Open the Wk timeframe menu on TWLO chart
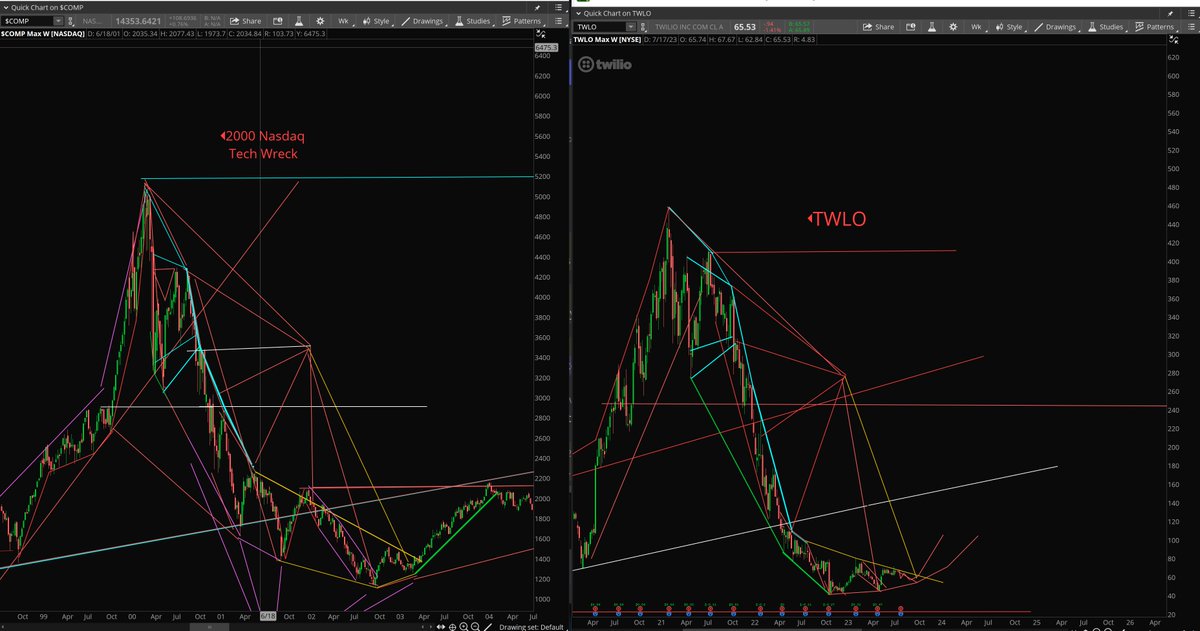The height and width of the screenshot is (631, 1200). [x=976, y=27]
